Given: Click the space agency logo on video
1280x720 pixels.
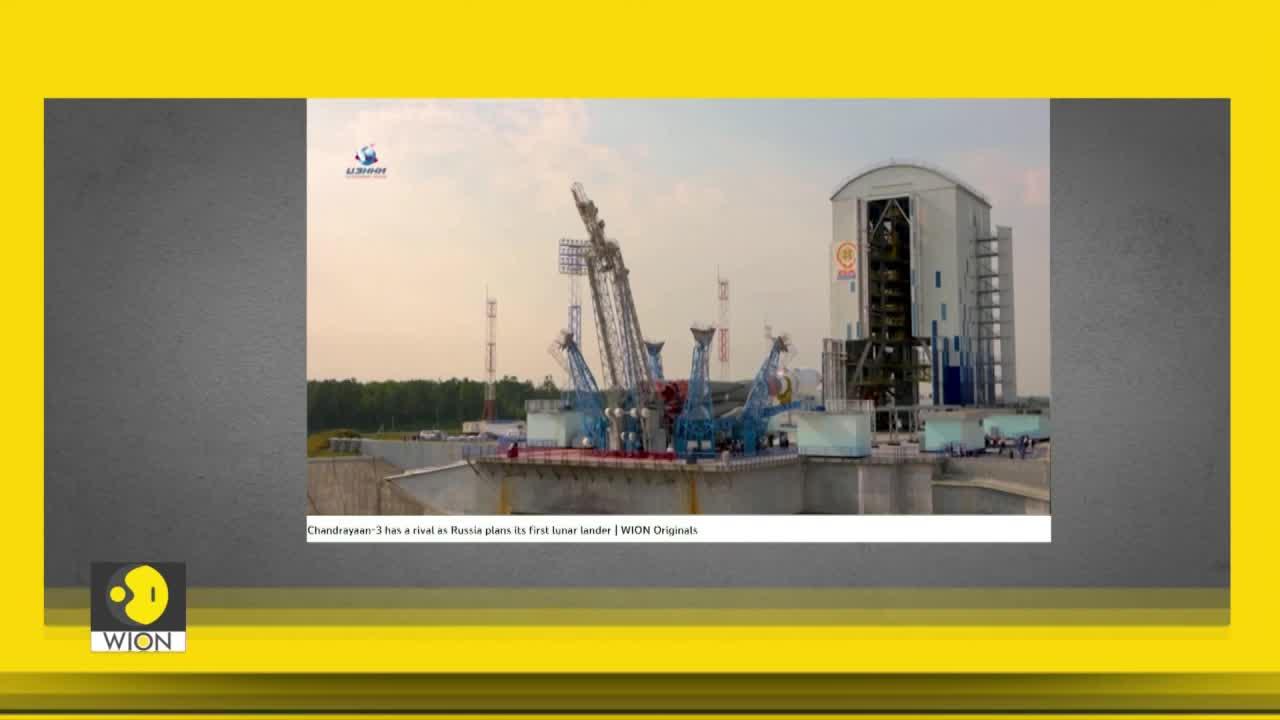Looking at the screenshot, I should (366, 162).
